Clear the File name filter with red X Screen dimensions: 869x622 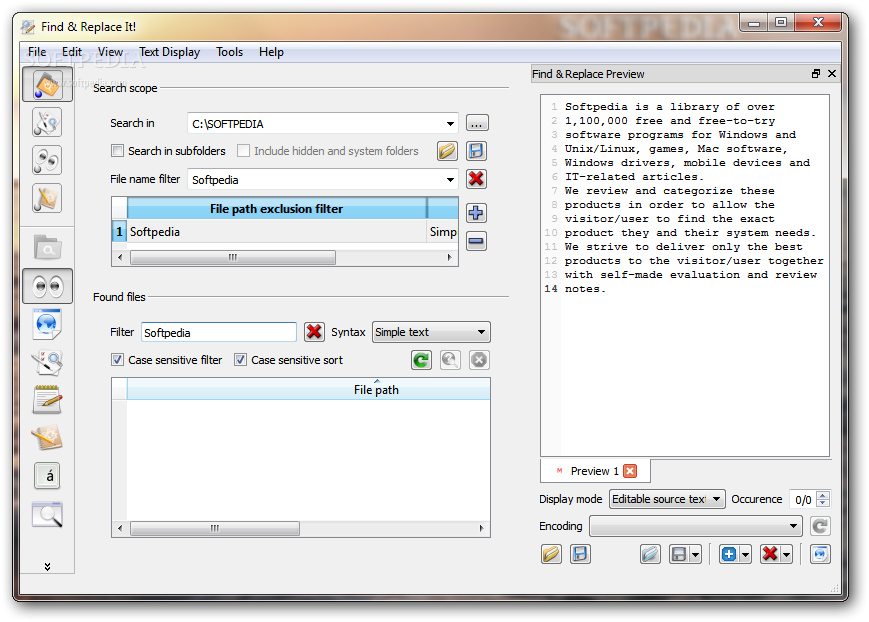[x=476, y=179]
